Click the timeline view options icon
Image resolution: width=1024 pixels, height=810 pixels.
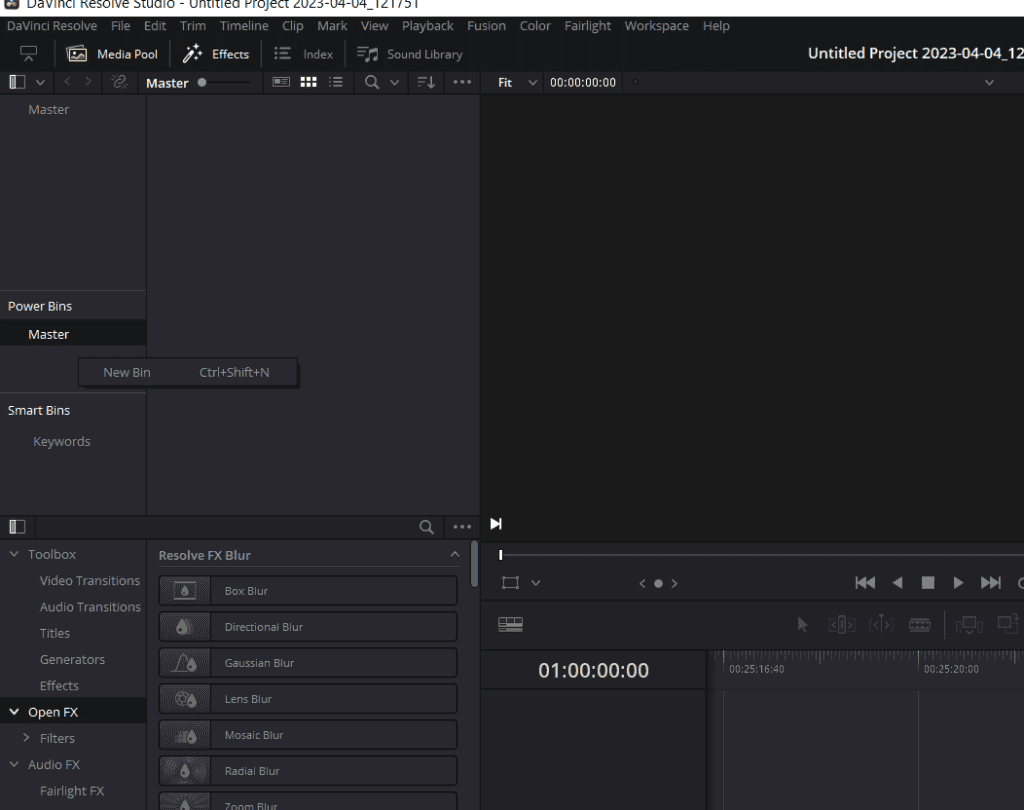coord(510,624)
